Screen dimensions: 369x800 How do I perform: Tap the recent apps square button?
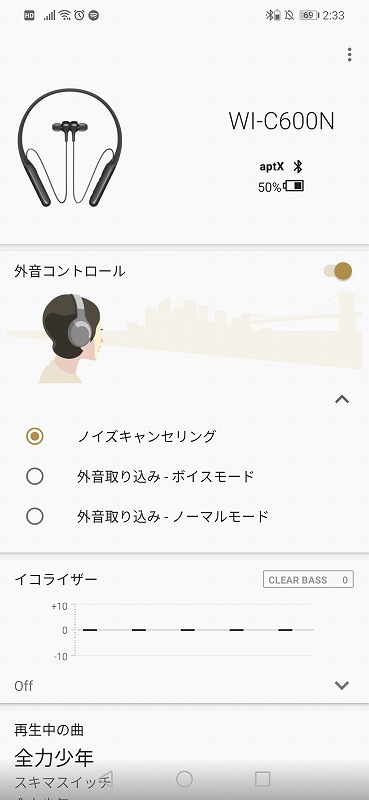pyautogui.click(x=262, y=779)
